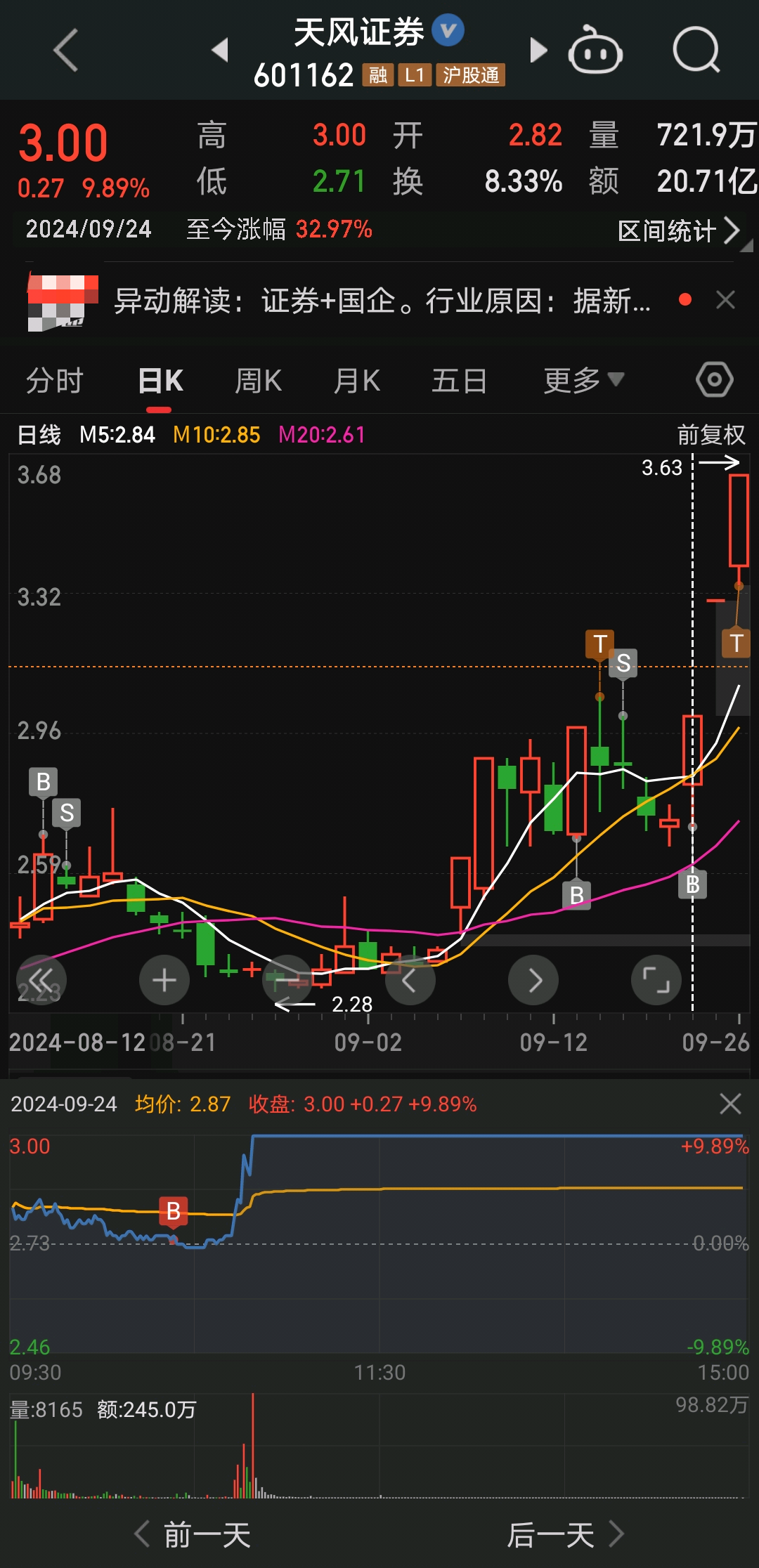Tap the large 3.00 current price
This screenshot has height=1568, width=759.
click(x=63, y=143)
